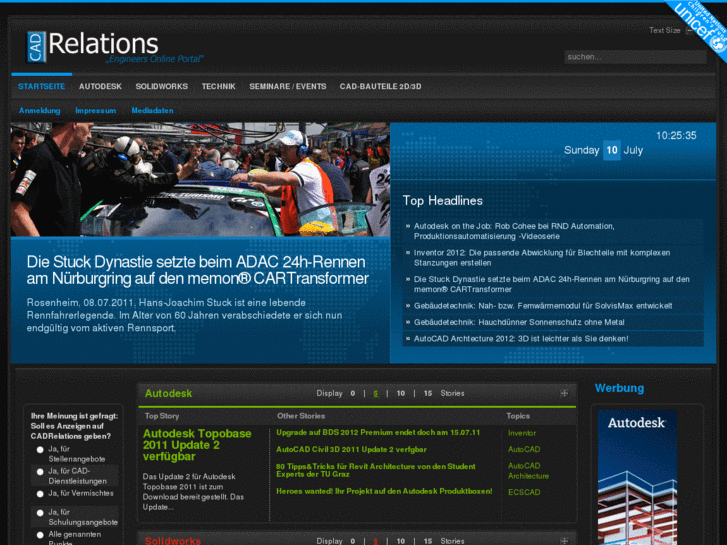
Task: Open the AutoCAD Architecture topic link
Action: click(x=528, y=471)
